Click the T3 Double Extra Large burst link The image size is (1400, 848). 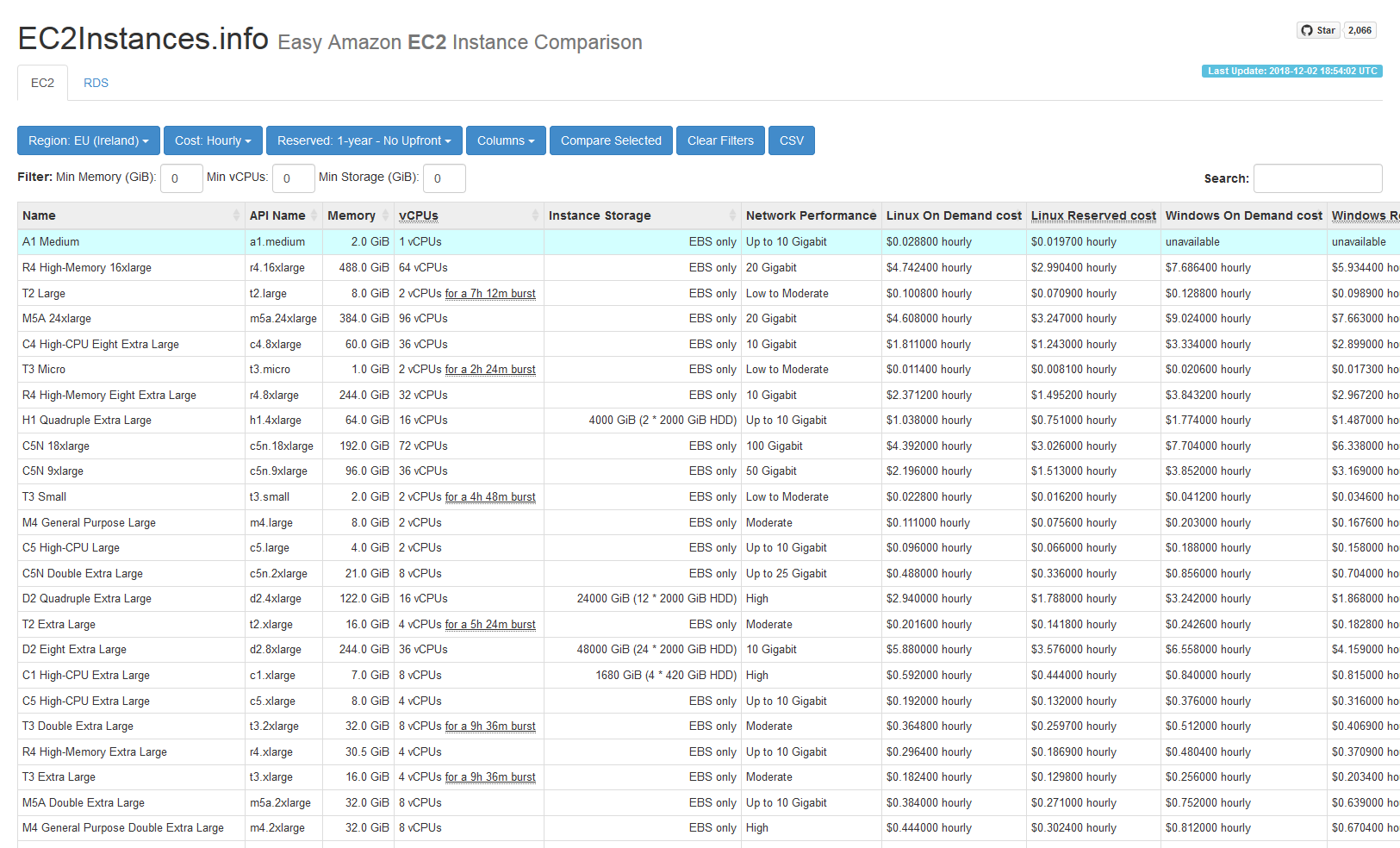tap(490, 726)
